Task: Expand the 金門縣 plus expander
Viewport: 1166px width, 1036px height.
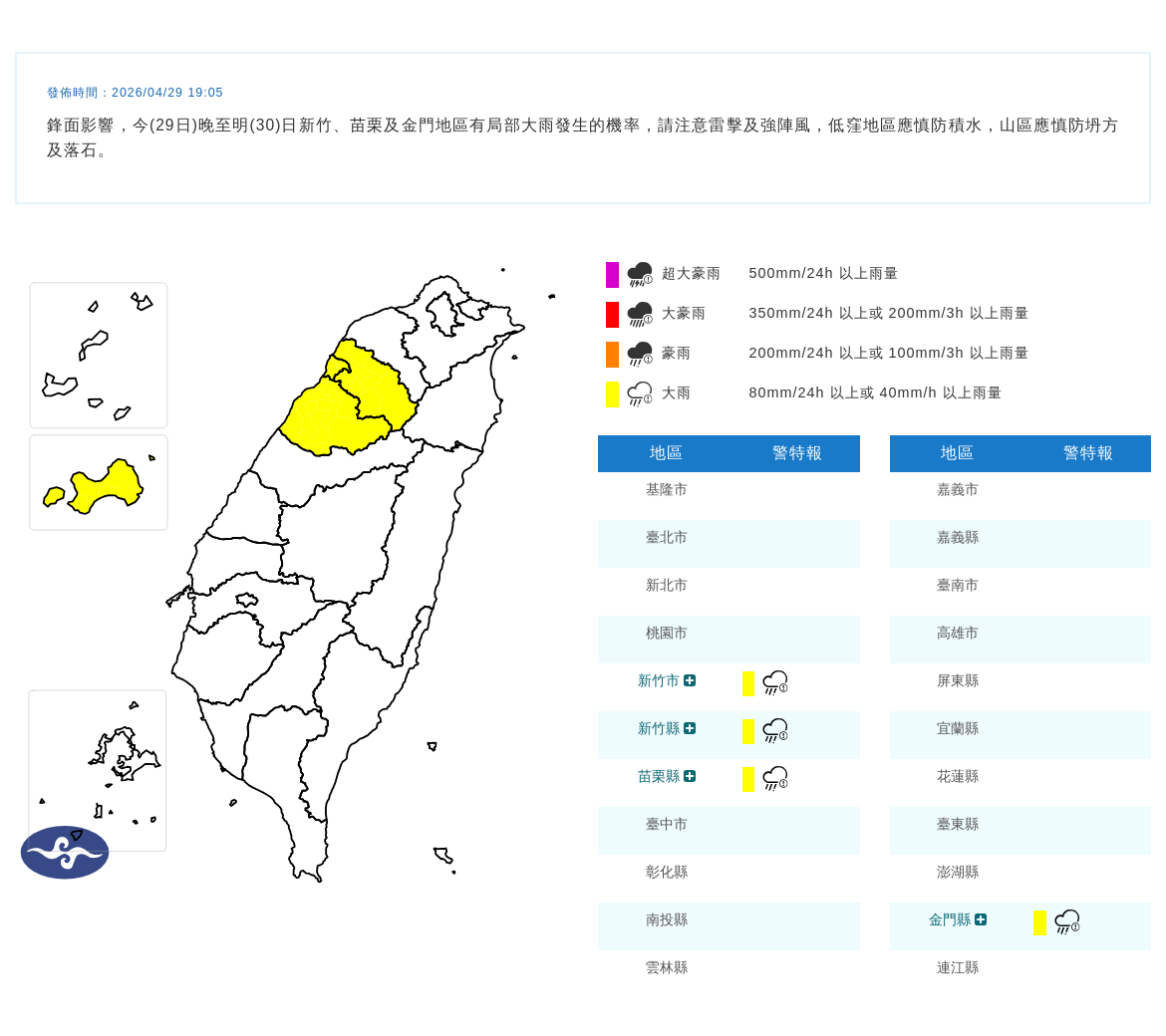Action: [x=982, y=919]
